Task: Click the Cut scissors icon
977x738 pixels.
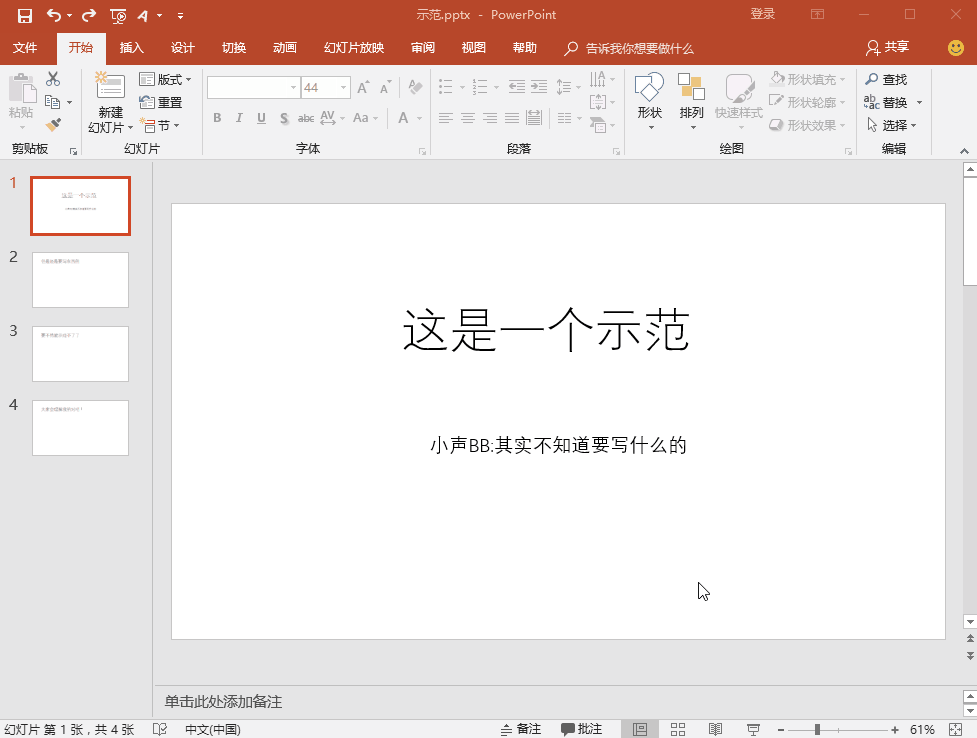Action: (x=53, y=79)
